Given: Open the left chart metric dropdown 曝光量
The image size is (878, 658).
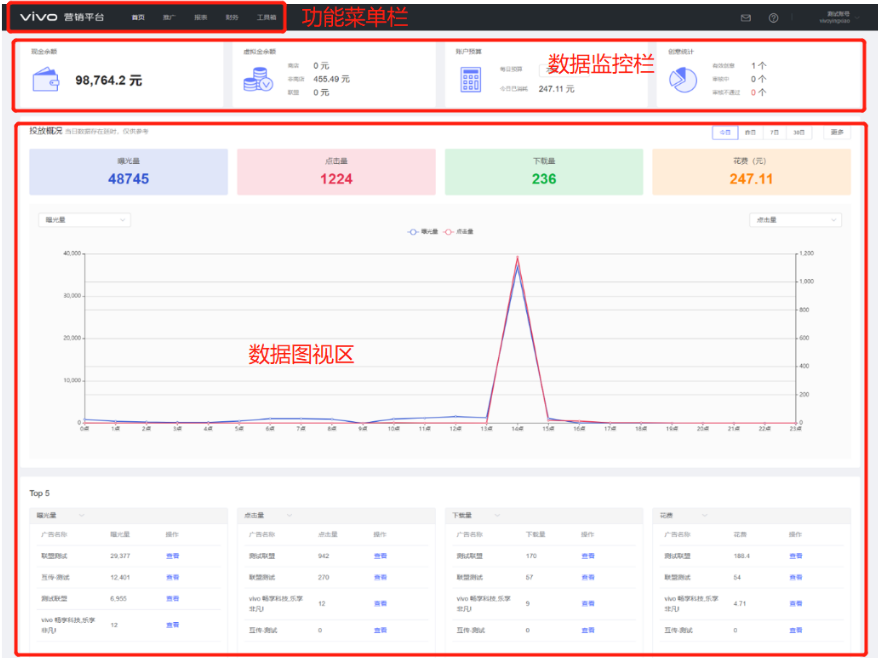Looking at the screenshot, I should tap(83, 219).
